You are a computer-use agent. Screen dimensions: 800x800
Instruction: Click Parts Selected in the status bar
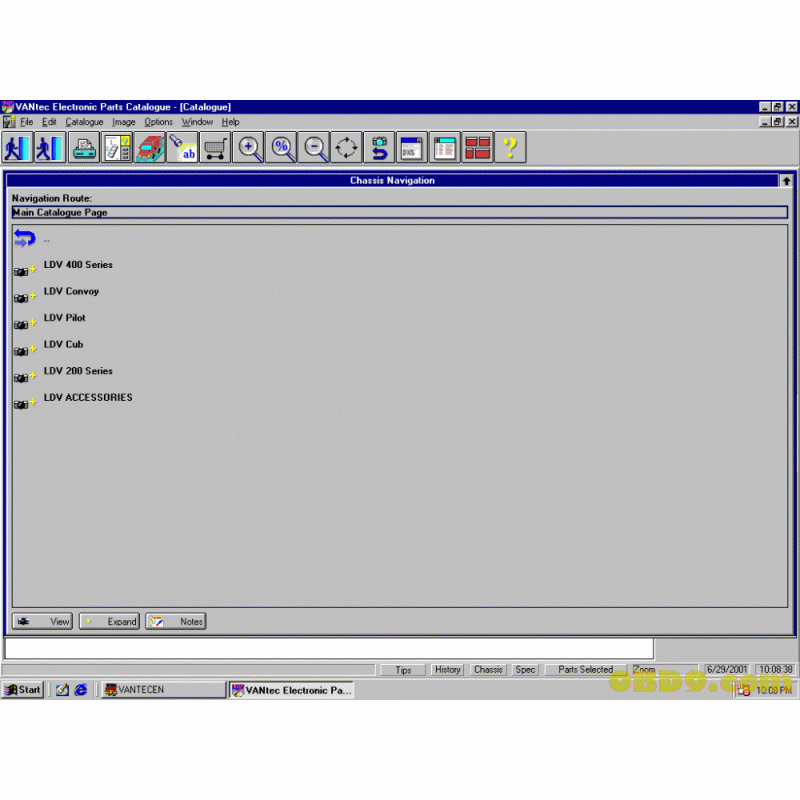(586, 669)
